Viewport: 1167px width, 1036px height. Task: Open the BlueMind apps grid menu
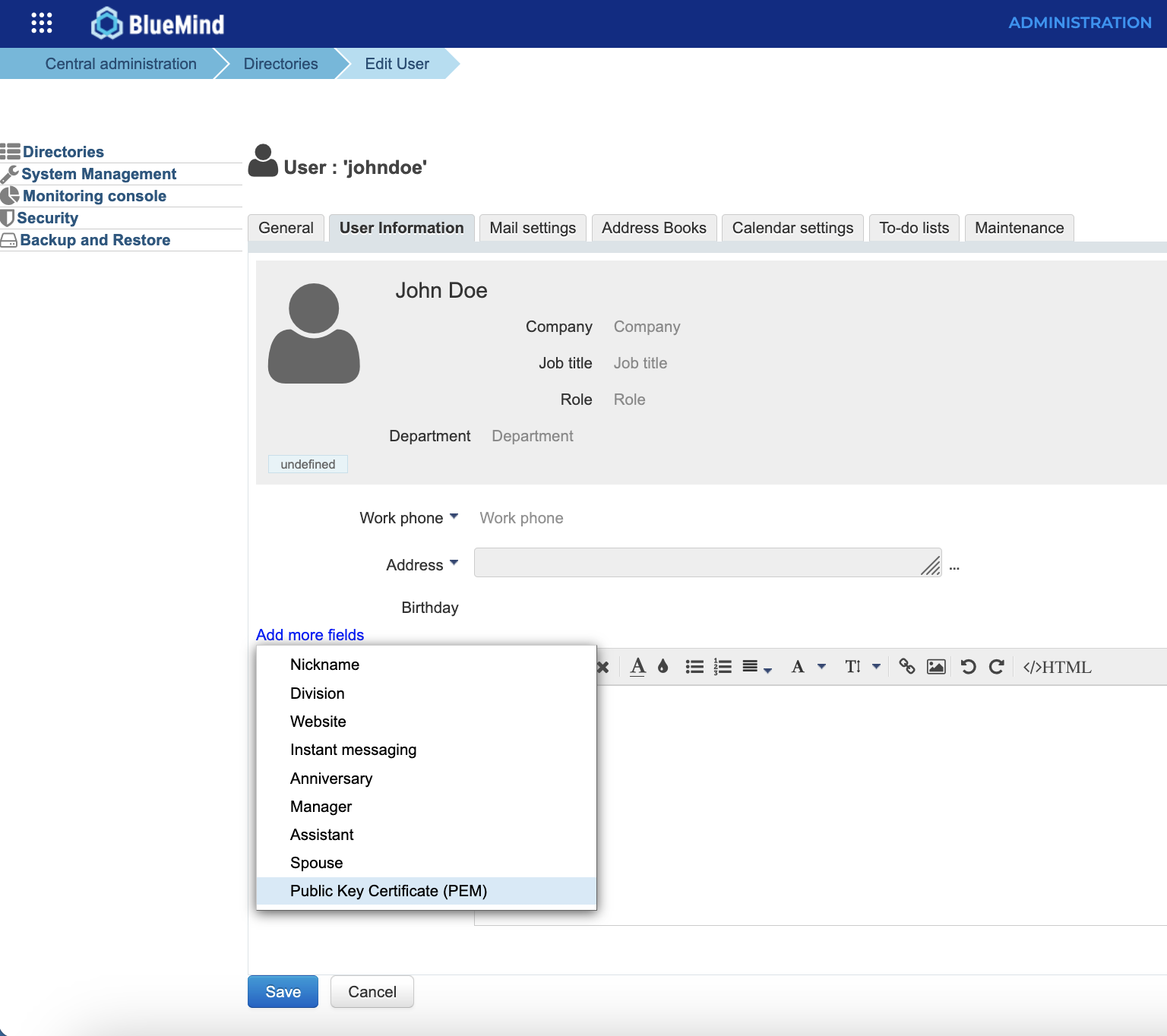point(42,23)
